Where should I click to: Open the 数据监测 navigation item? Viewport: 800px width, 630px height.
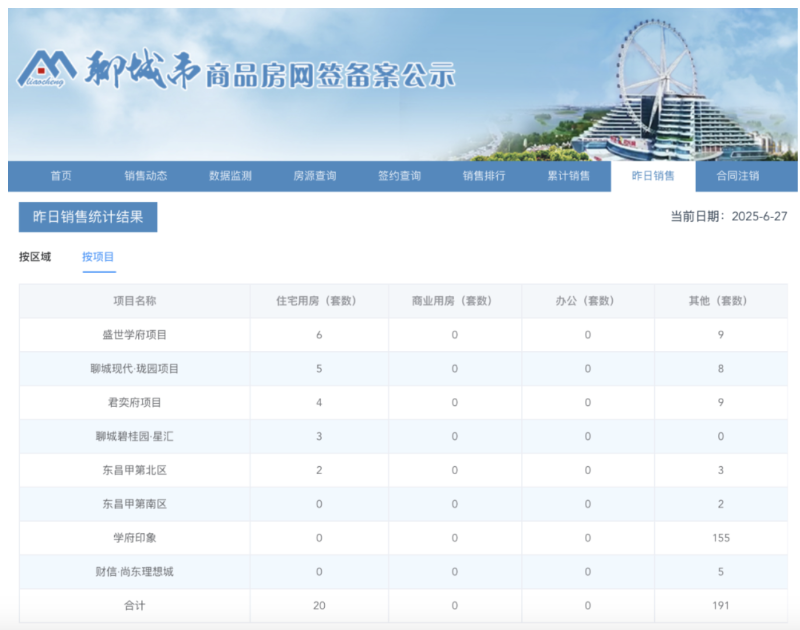[x=228, y=175]
